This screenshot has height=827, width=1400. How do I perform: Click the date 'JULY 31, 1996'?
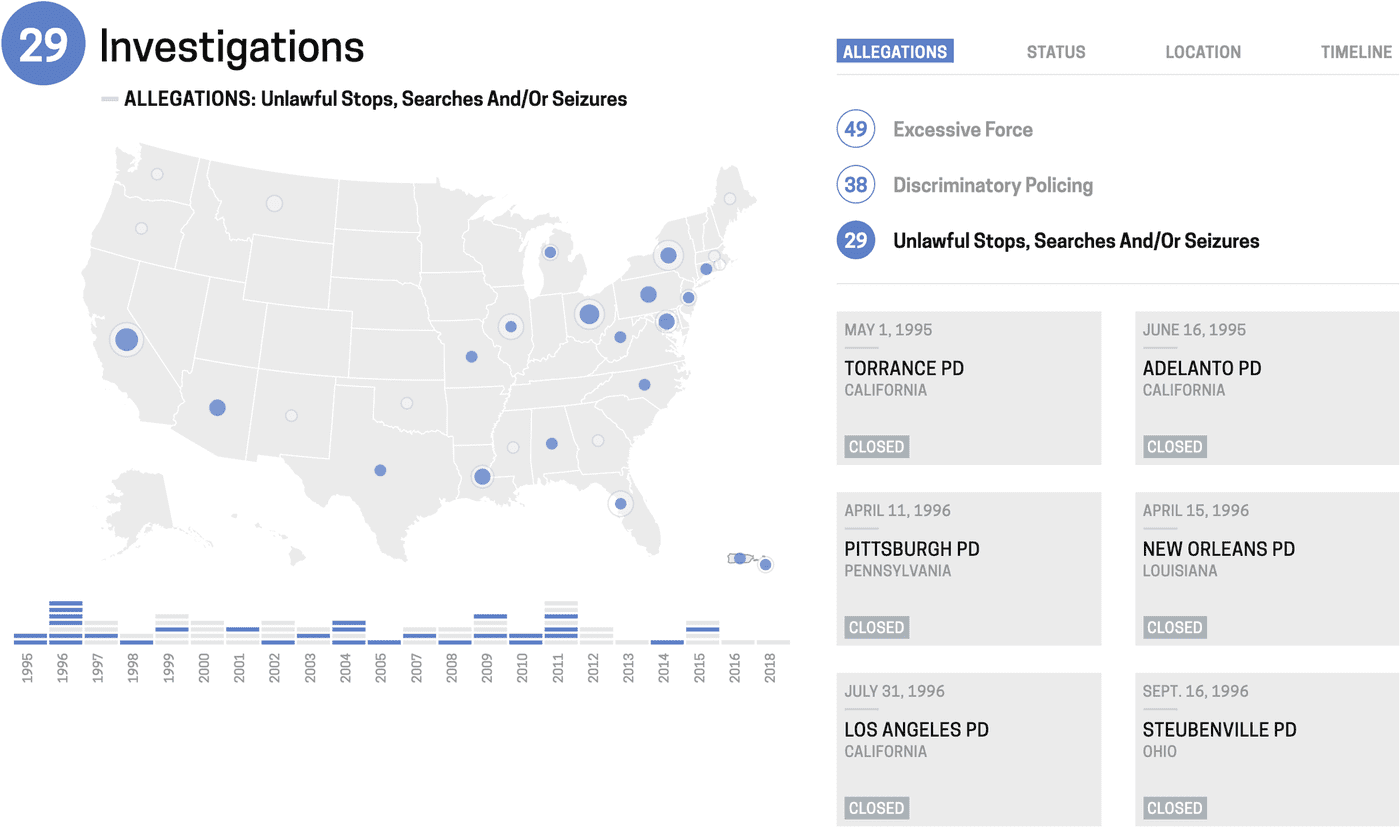894,691
